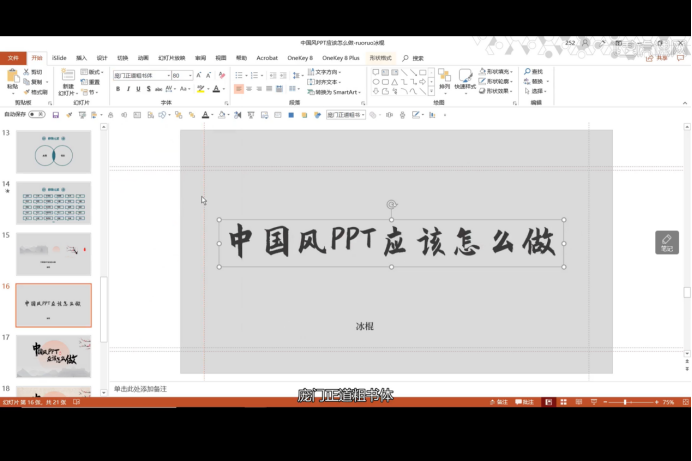The image size is (692, 461).
Task: Toggle Strikethrough abc button
Action: tap(158, 89)
